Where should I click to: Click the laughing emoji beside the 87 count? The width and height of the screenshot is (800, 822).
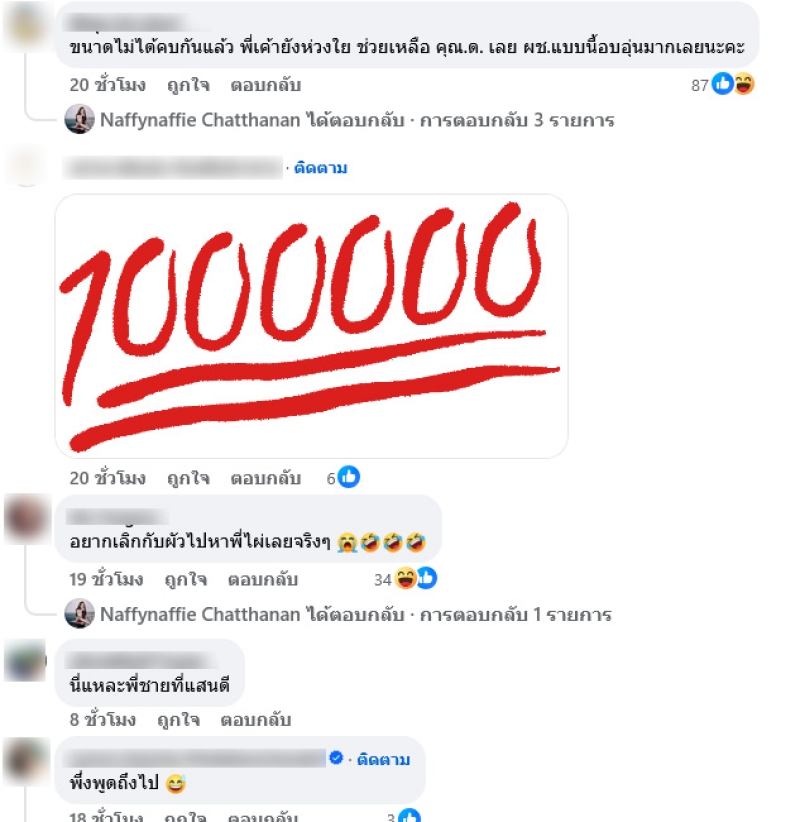pyautogui.click(x=743, y=84)
